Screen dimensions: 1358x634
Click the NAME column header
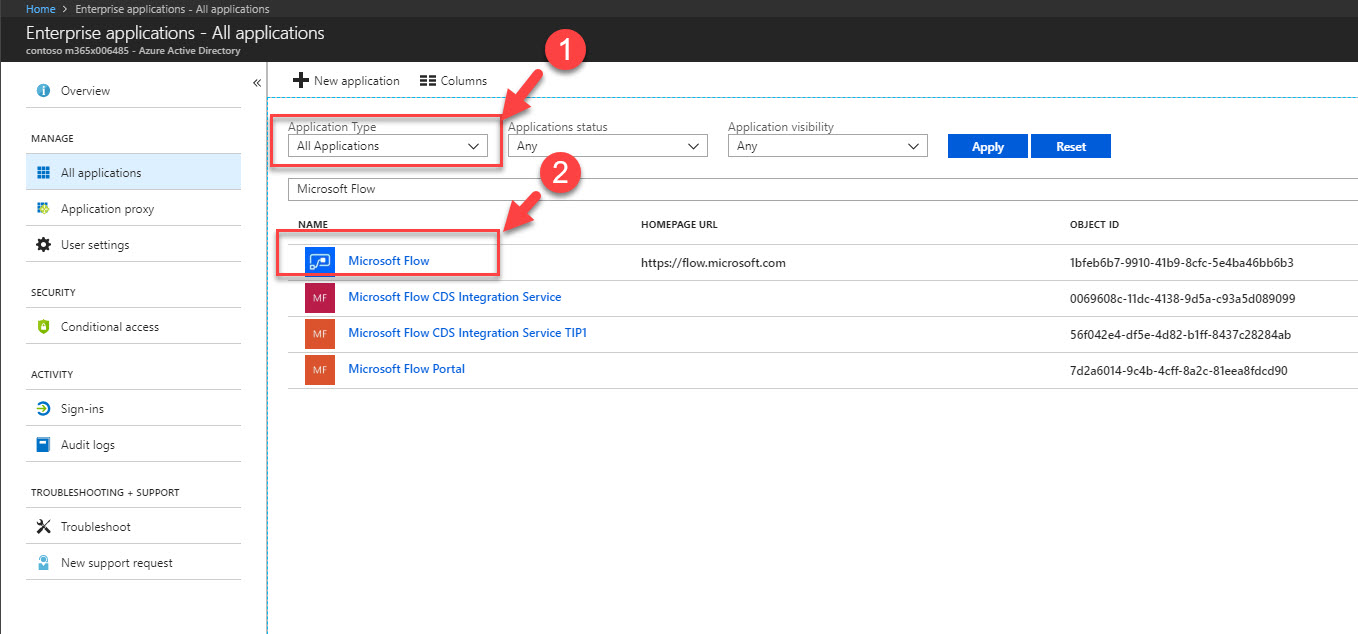click(x=313, y=225)
